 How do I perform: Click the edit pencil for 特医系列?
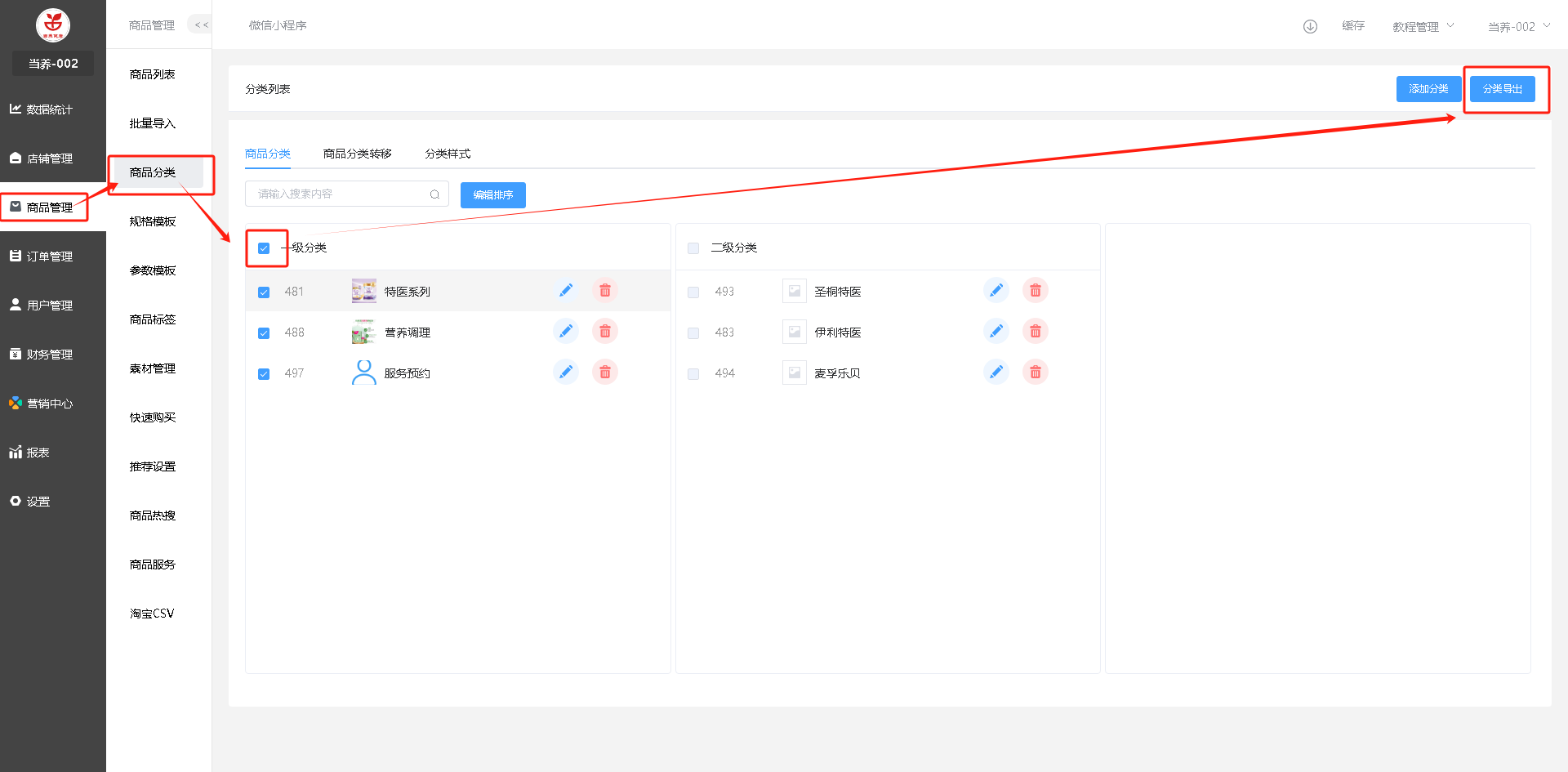click(565, 291)
